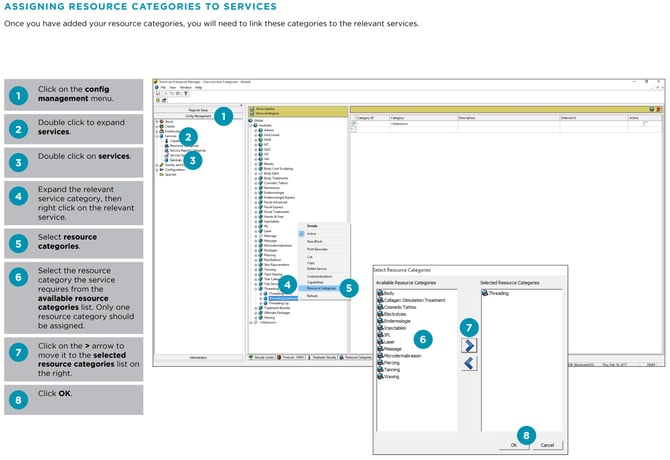Open the File menu
Image resolution: width=670 pixels, height=460 pixels.
coord(163,88)
